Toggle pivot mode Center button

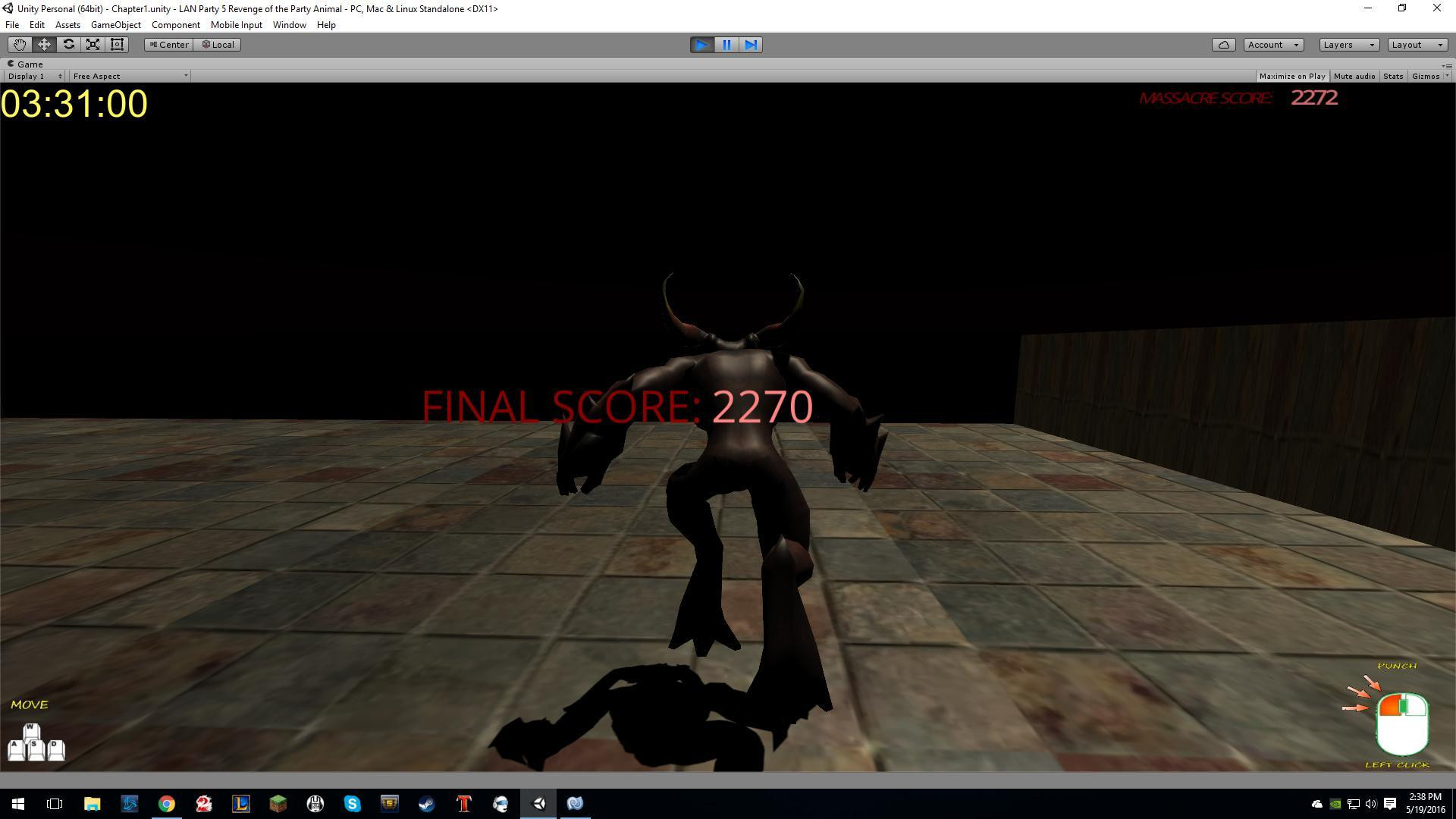[x=169, y=45]
